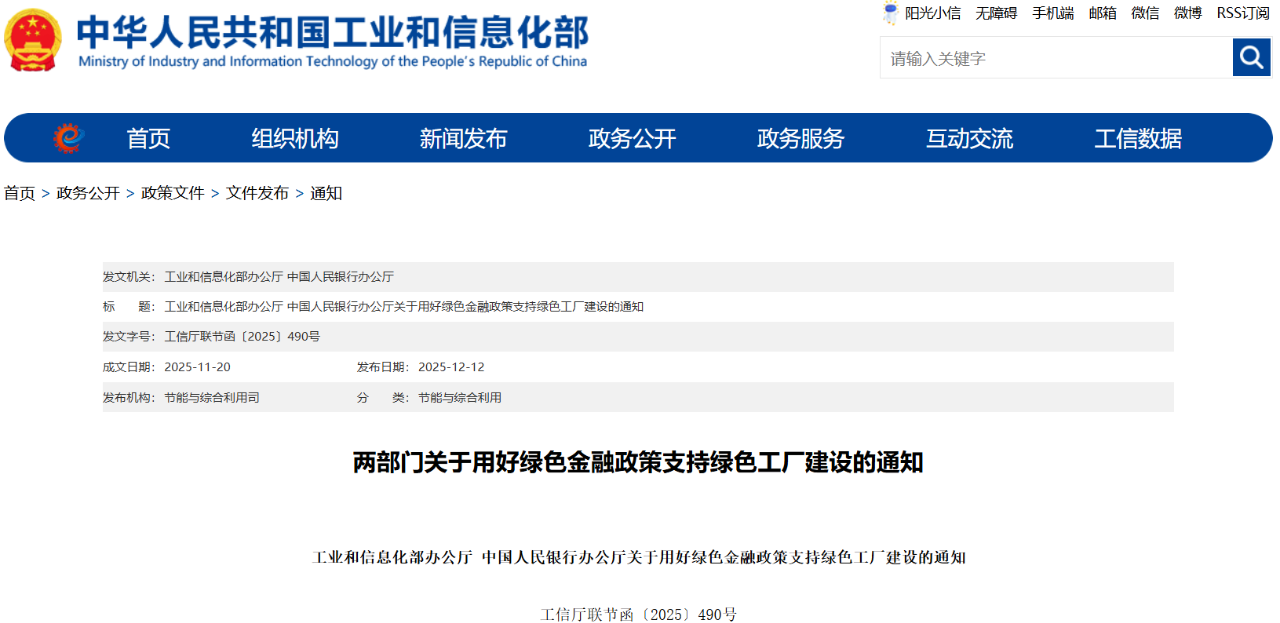Open the 无障碍 accessibility link
The image size is (1280, 623).
[996, 13]
